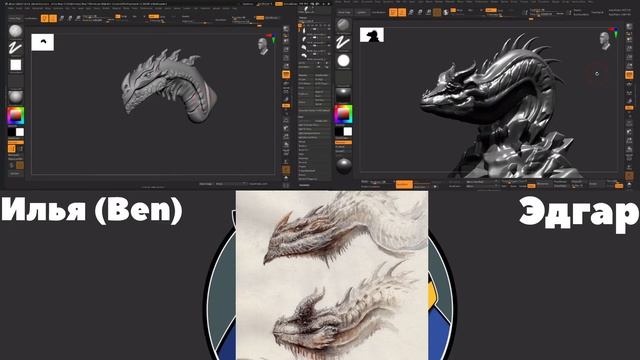Click BPR render icon on right window shelf
The height and width of the screenshot is (360, 640).
(629, 27)
